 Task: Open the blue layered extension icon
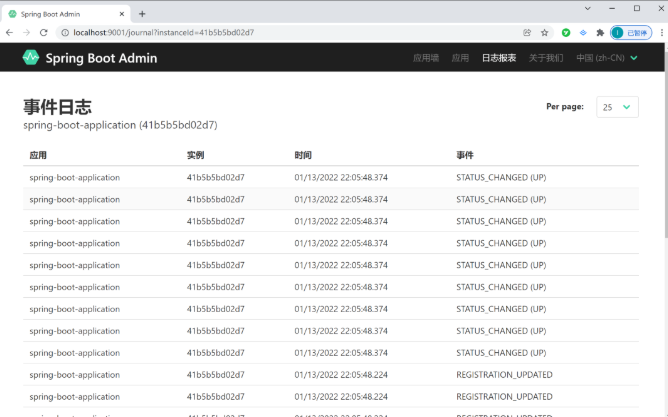(583, 33)
